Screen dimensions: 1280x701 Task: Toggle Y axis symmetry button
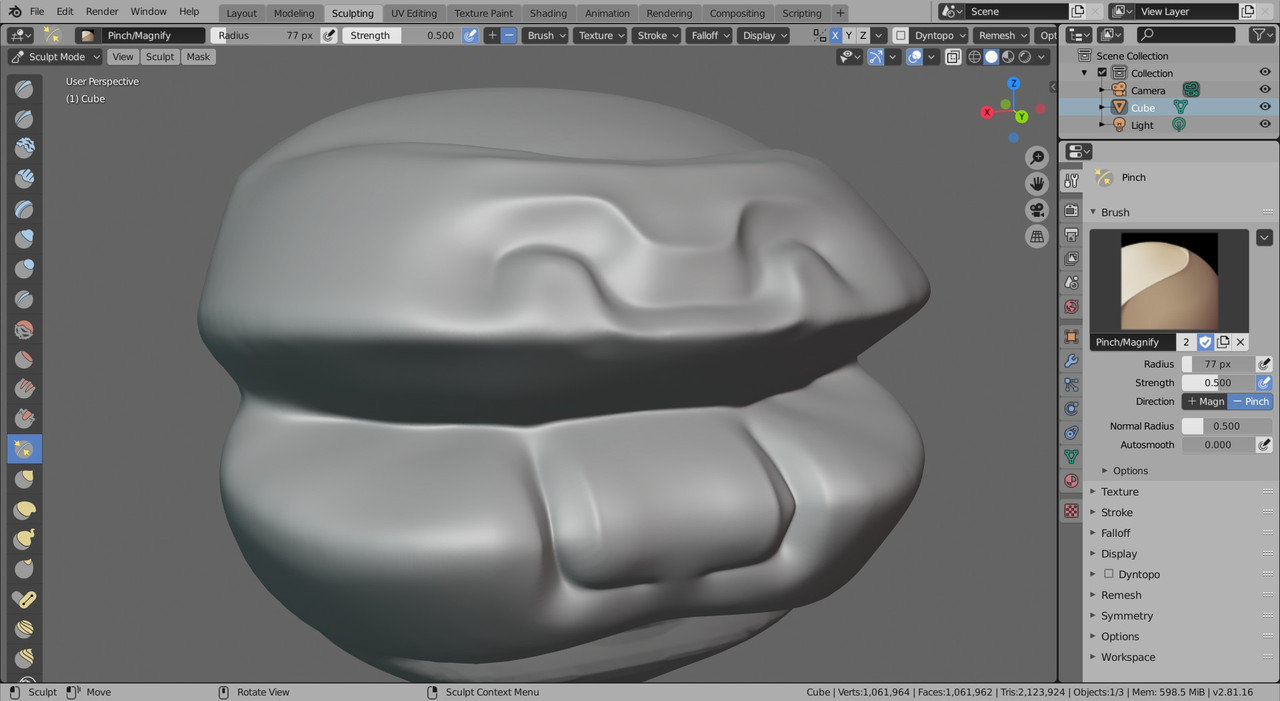click(x=849, y=35)
